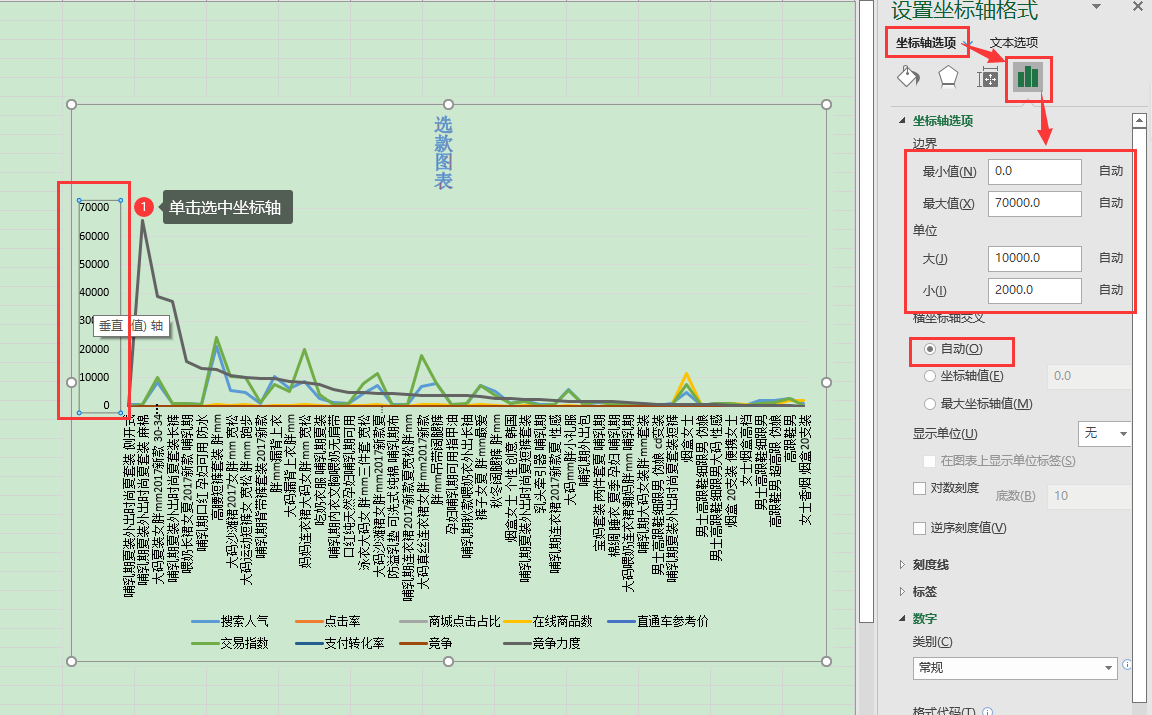Switch to the 文本选项 tab
The image size is (1152, 715).
[x=1013, y=43]
